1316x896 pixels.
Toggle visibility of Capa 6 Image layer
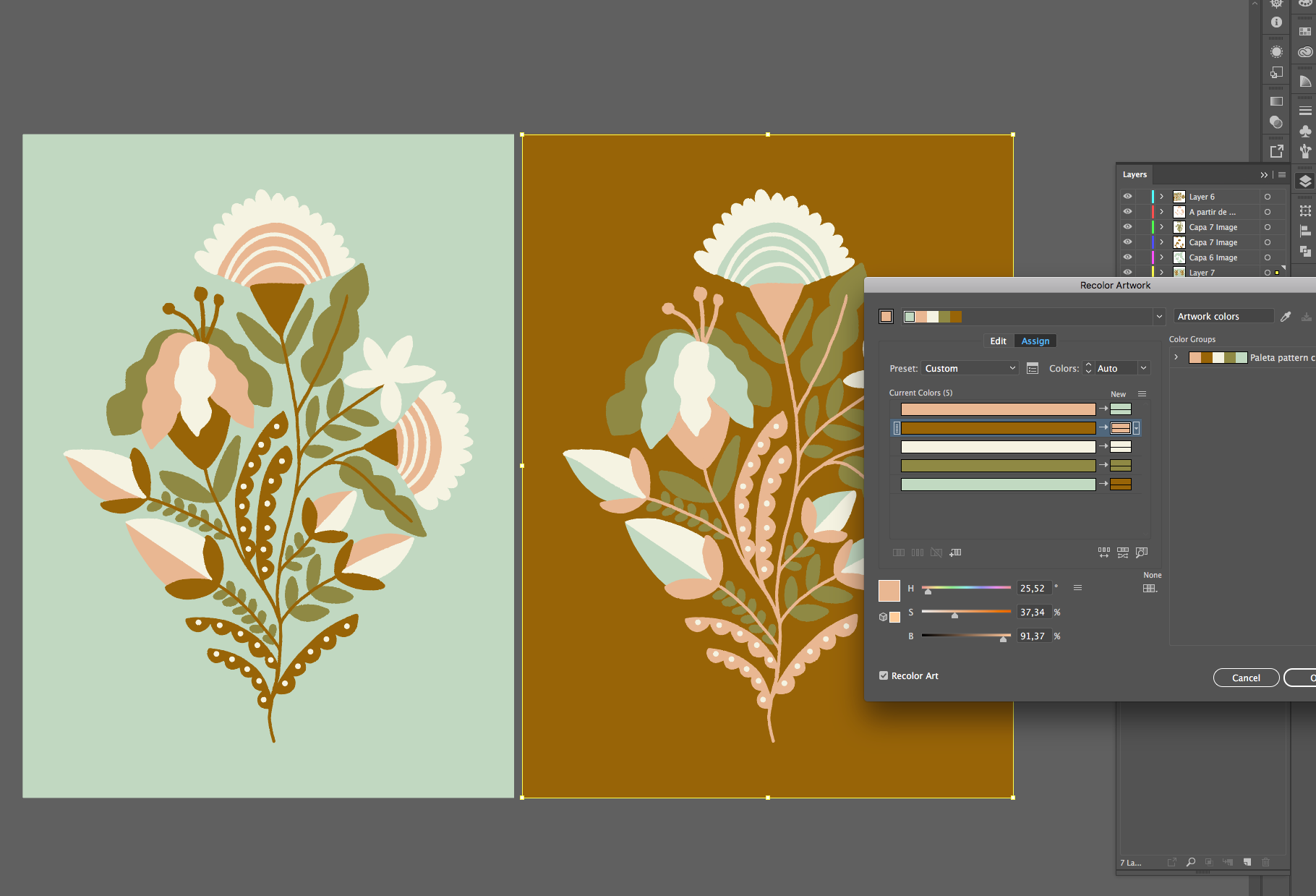(1127, 257)
